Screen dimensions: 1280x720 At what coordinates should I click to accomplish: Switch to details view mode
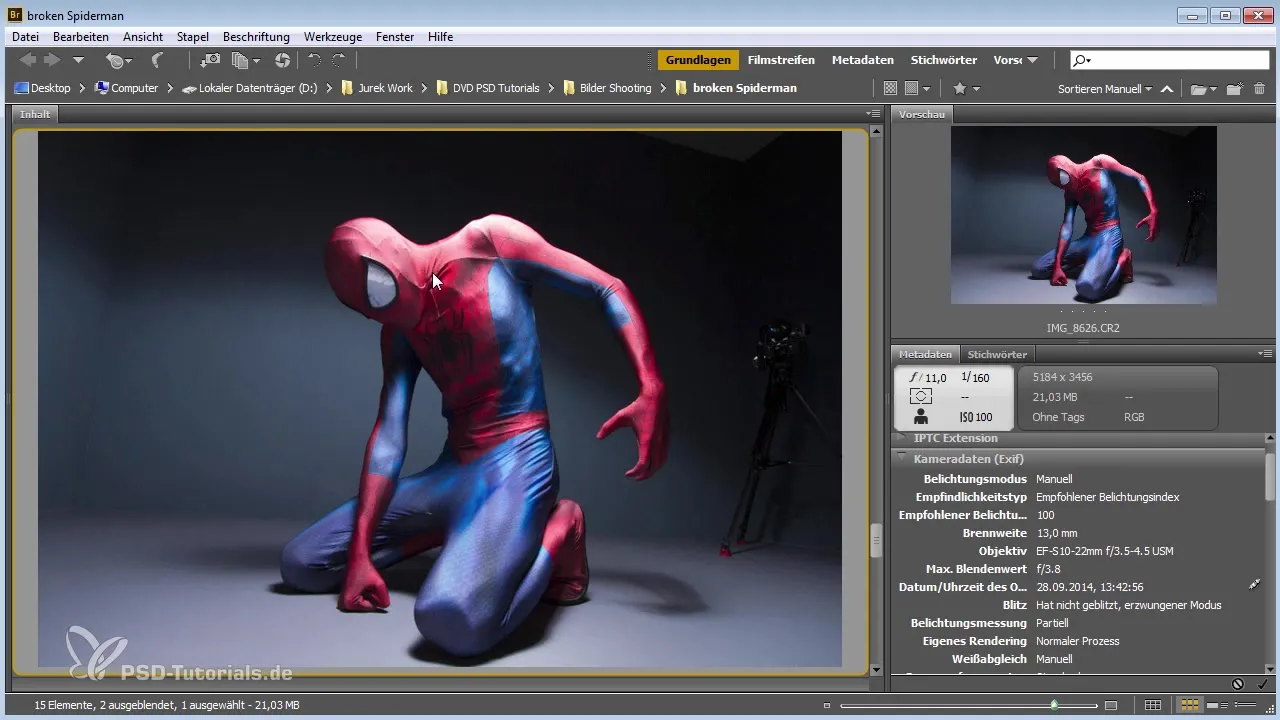point(1218,706)
